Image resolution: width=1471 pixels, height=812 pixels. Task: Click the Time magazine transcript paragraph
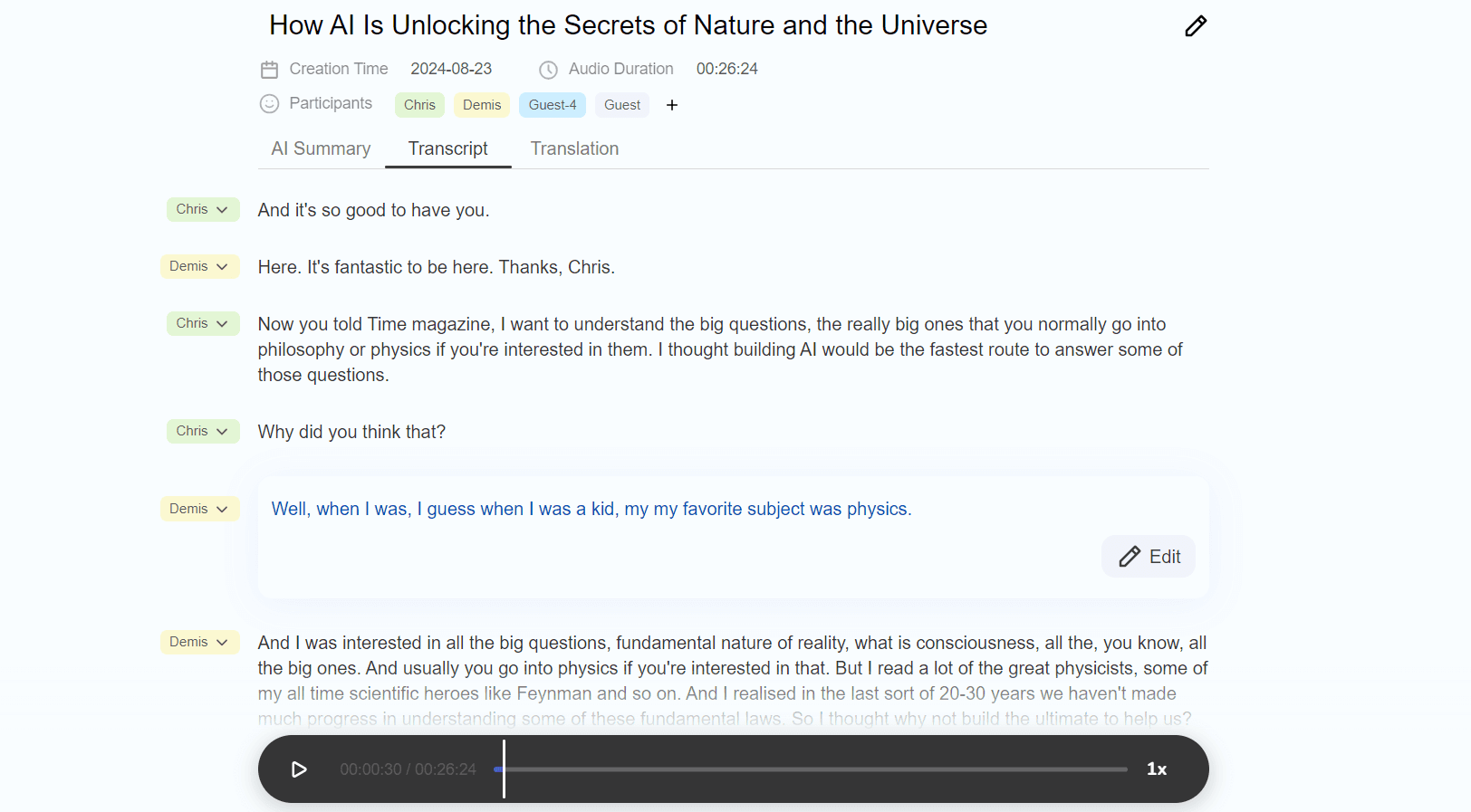click(720, 349)
